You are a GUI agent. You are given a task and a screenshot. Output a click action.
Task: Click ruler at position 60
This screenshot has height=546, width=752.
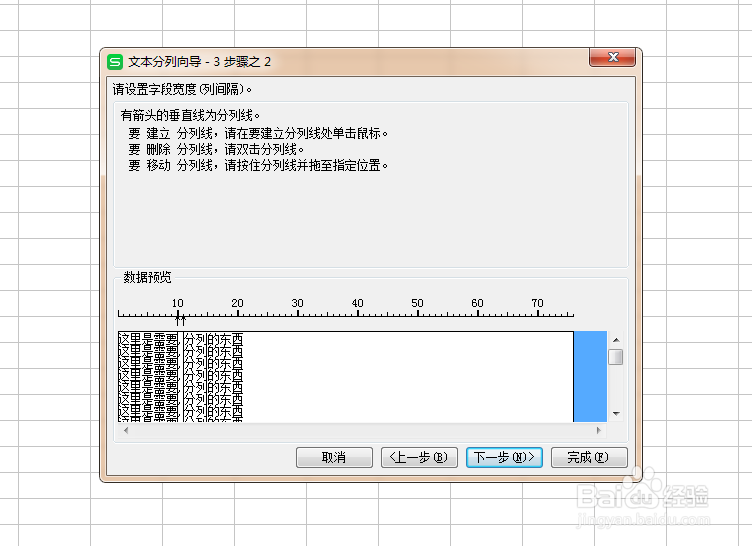pyautogui.click(x=477, y=314)
